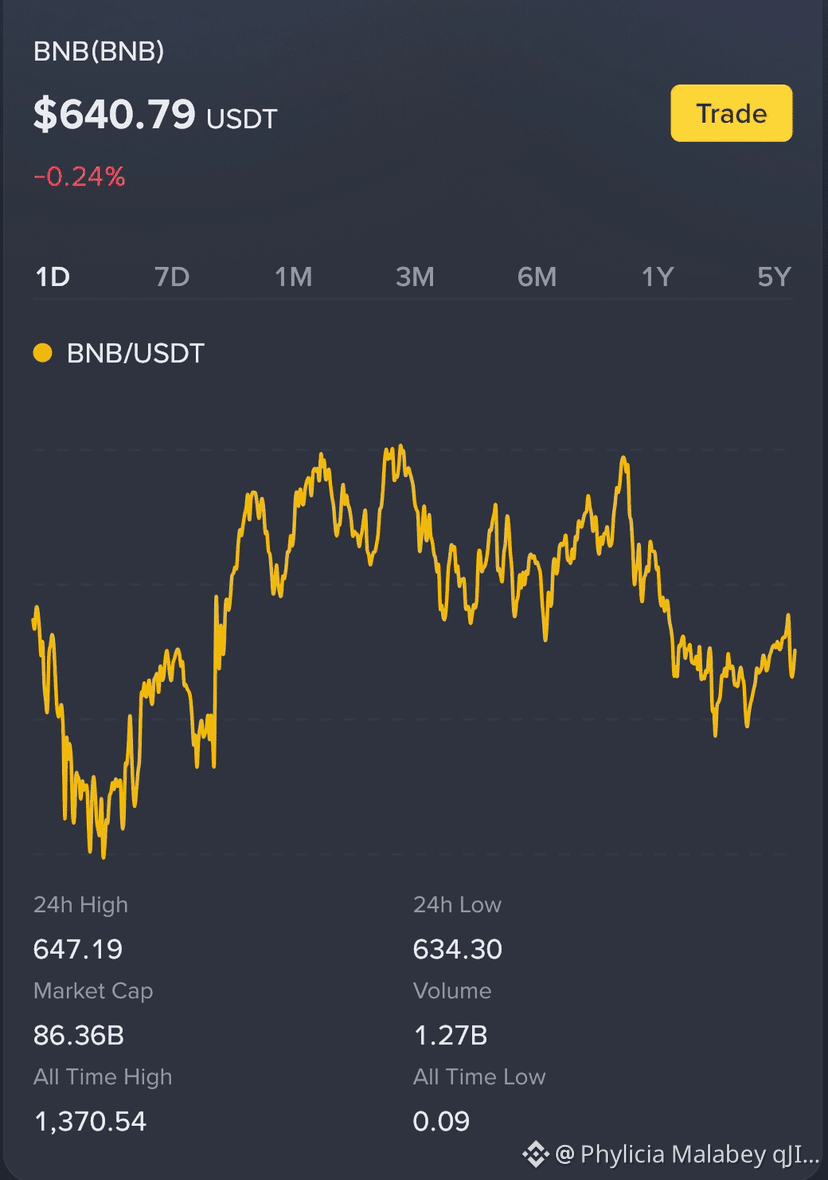
Task: Click the 24h Low label
Action: pyautogui.click(x=457, y=905)
